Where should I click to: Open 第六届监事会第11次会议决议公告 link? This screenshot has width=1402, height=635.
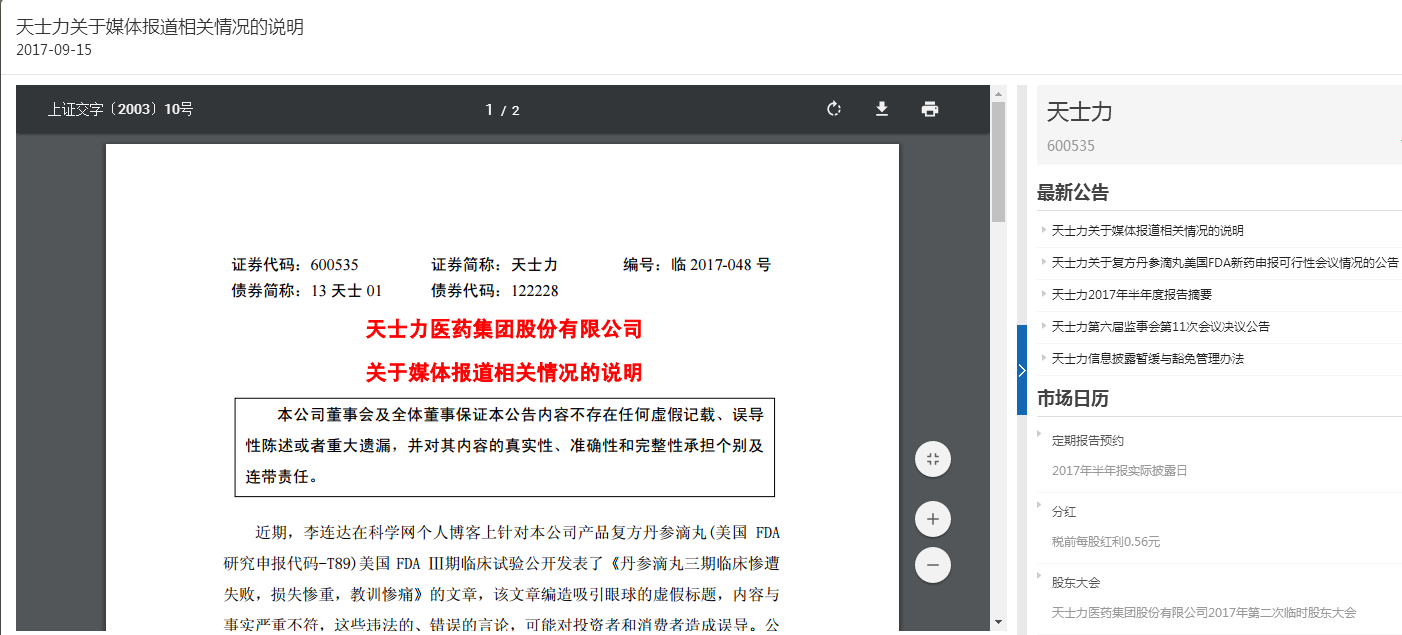pyautogui.click(x=1160, y=327)
